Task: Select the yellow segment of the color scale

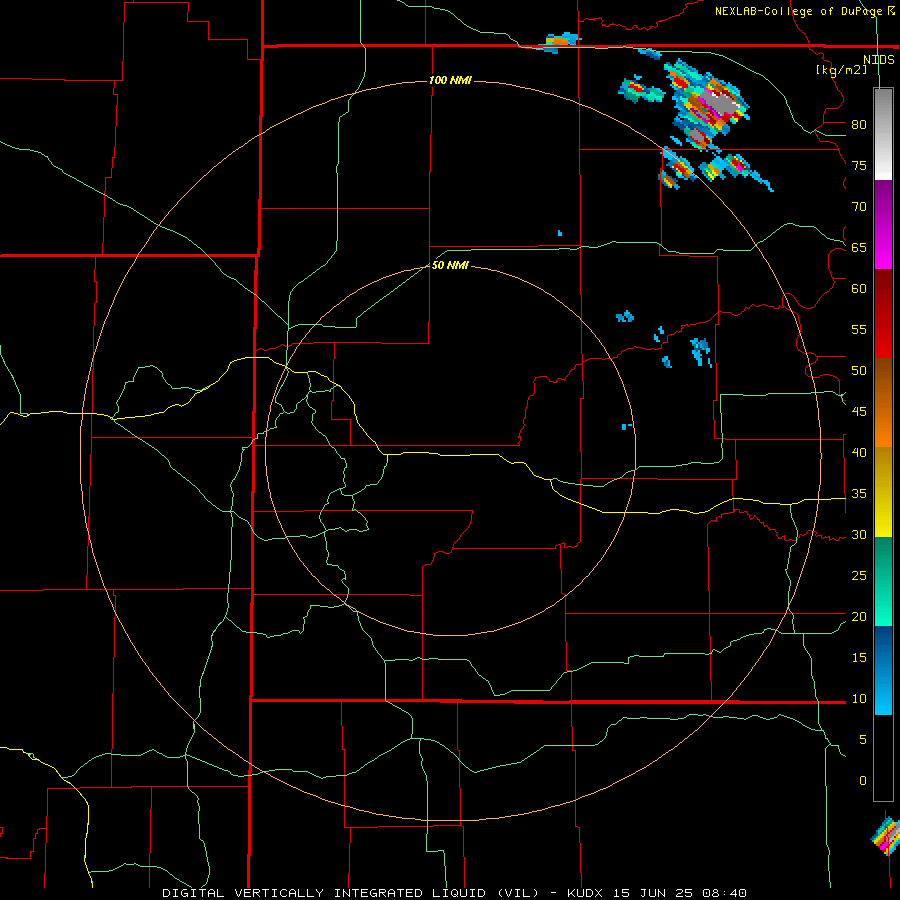Action: (x=883, y=492)
